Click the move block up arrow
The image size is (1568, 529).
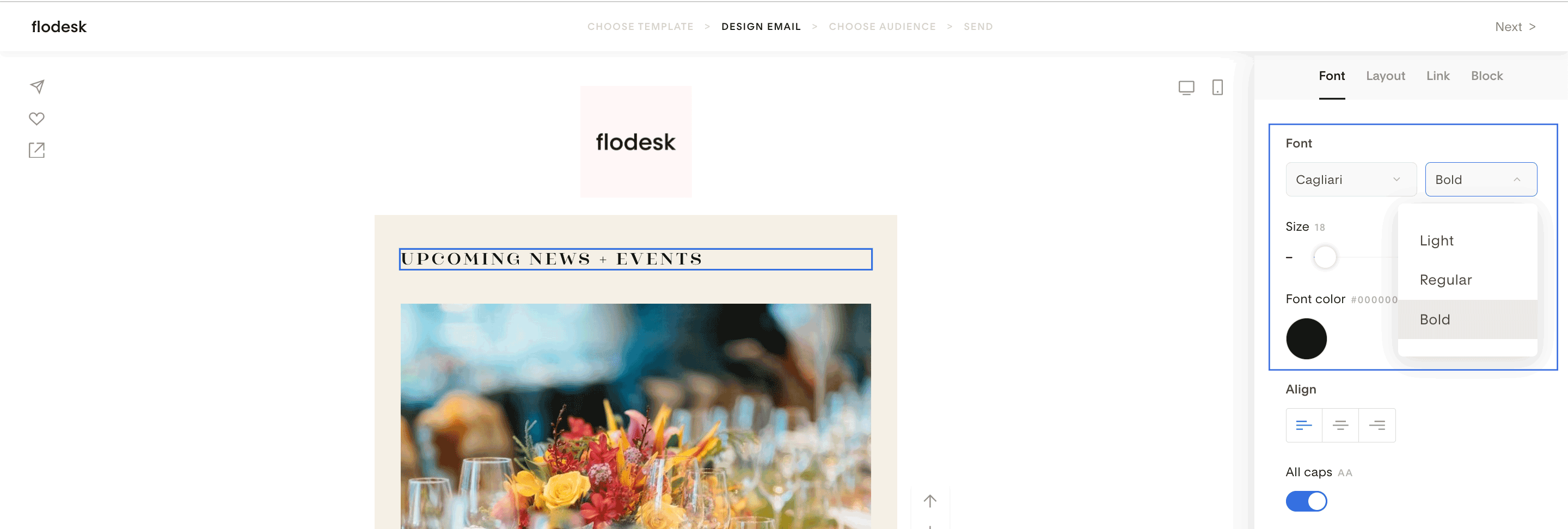click(x=929, y=501)
